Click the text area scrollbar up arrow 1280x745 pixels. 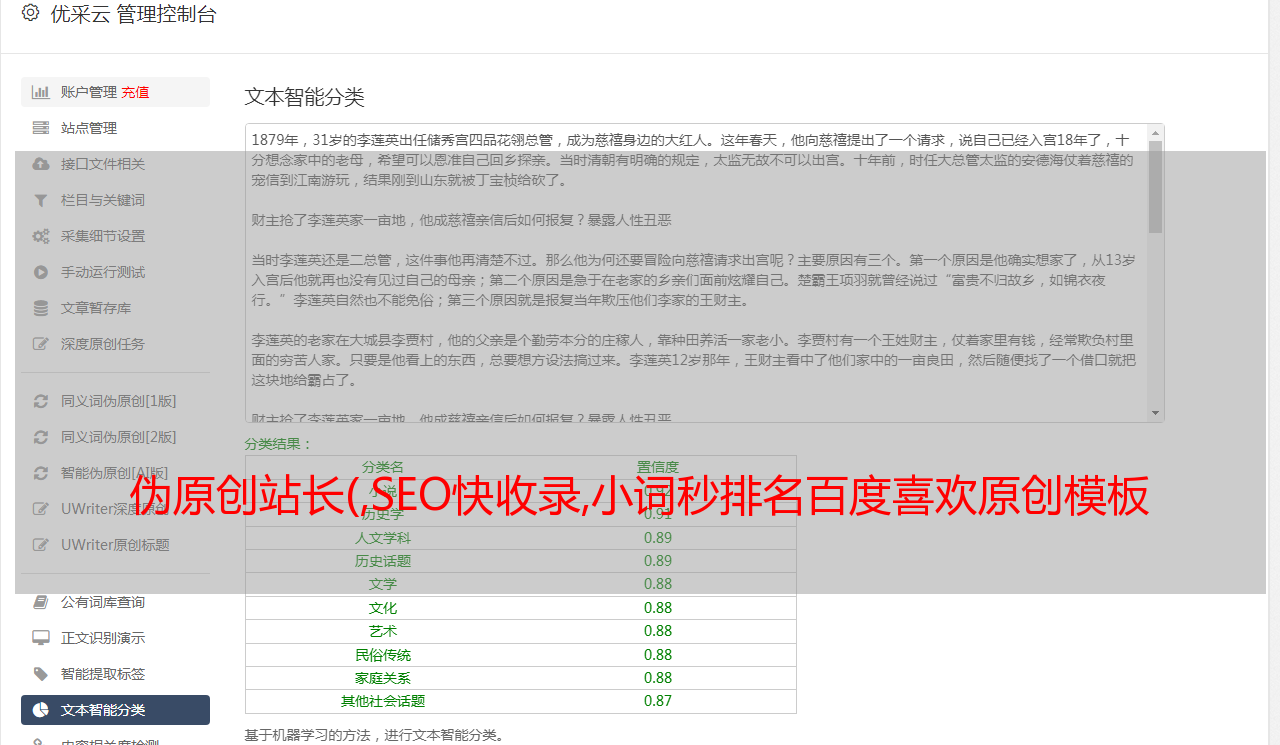coord(1156,132)
